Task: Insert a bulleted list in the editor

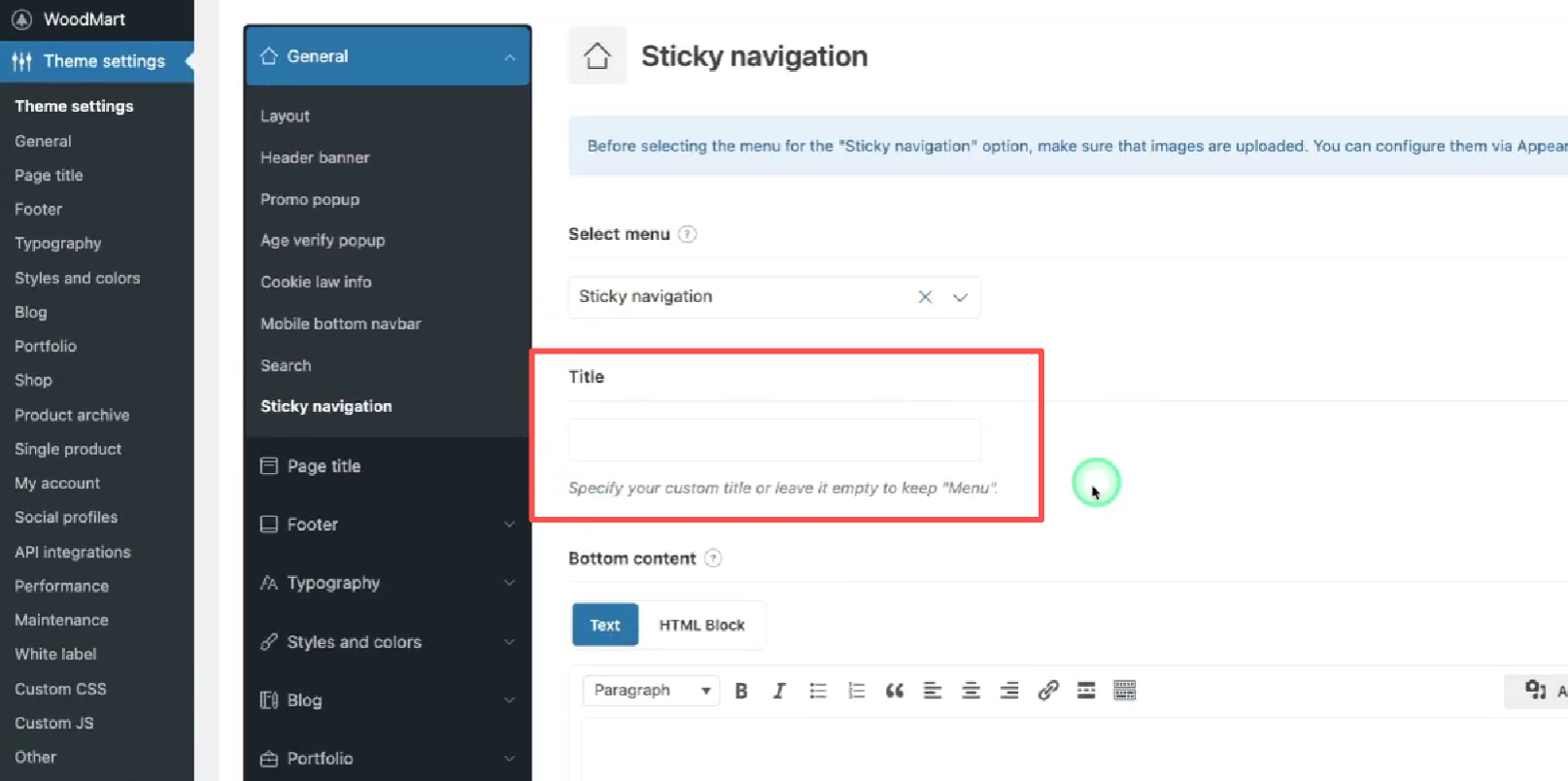Action: click(818, 691)
